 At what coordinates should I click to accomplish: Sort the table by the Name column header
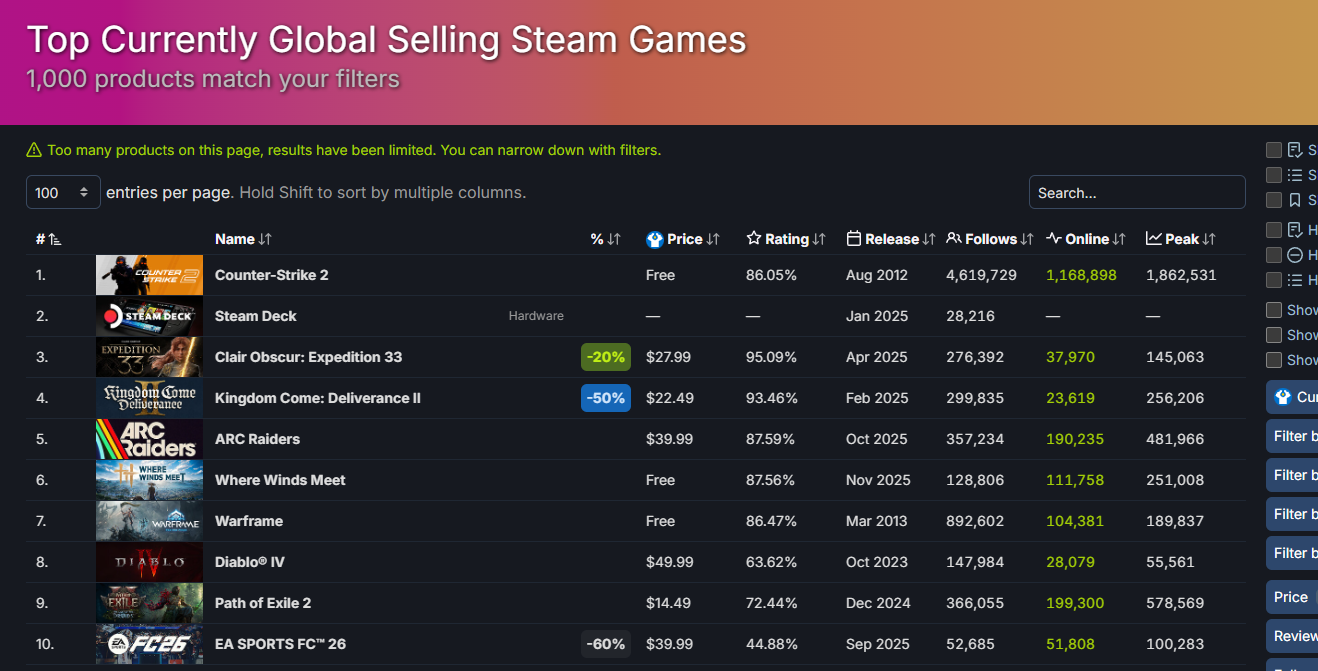tap(235, 239)
